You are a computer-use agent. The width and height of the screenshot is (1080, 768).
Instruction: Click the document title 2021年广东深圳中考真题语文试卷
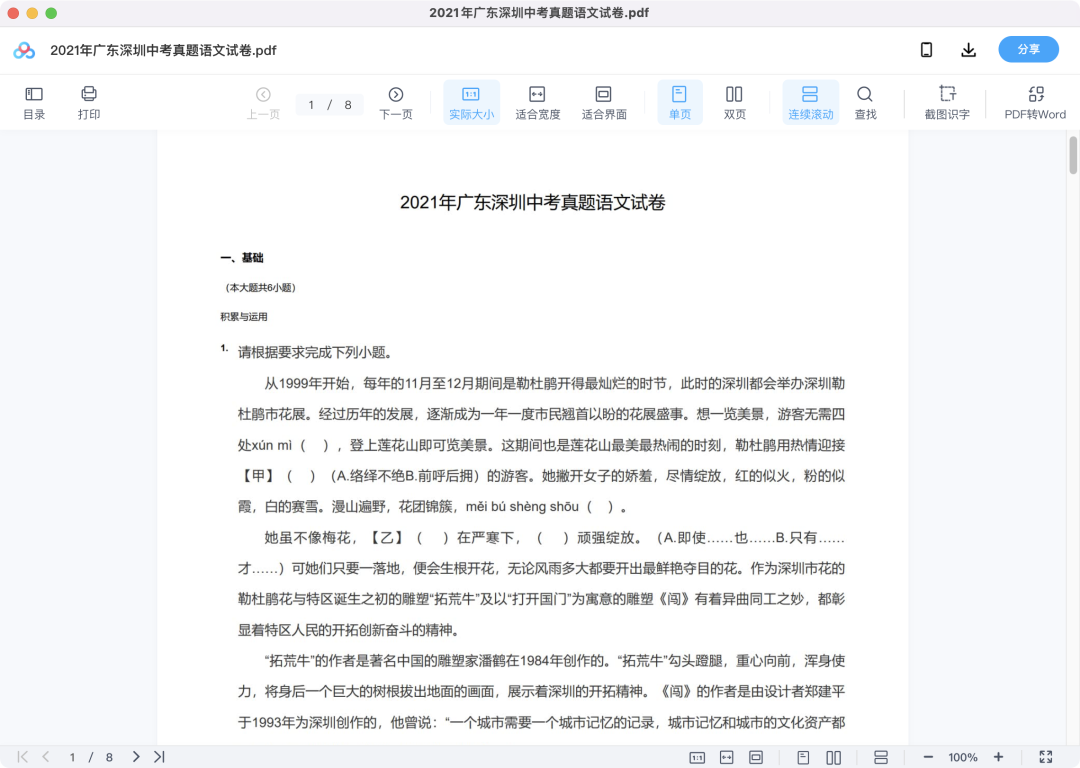(x=532, y=203)
